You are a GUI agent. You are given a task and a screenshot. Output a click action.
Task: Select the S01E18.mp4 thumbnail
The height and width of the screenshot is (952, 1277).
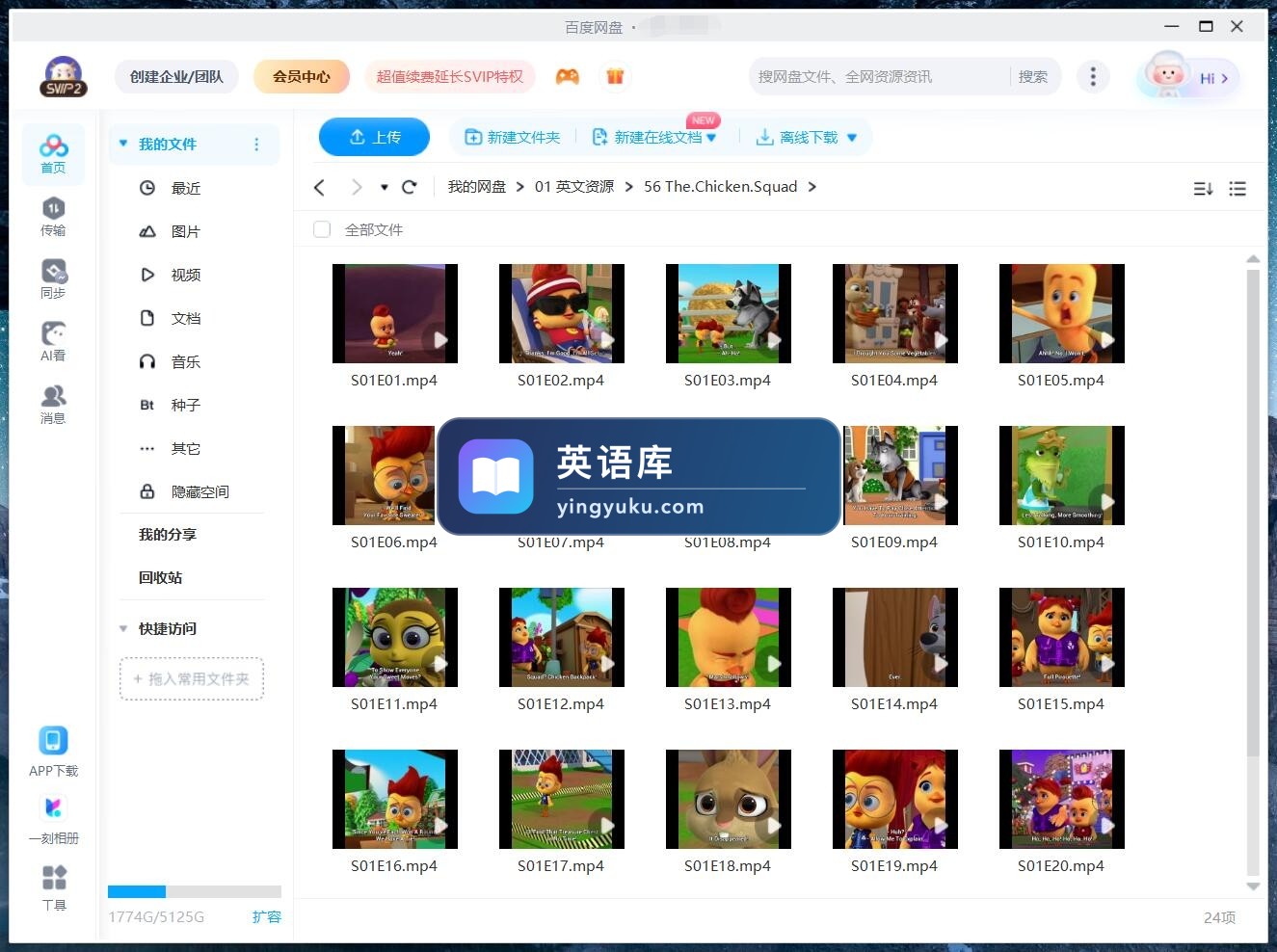click(729, 799)
